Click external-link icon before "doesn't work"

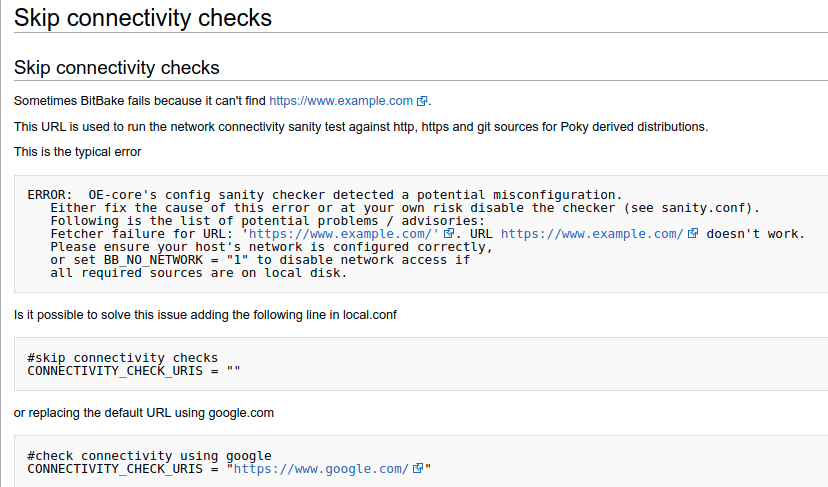coord(692,234)
